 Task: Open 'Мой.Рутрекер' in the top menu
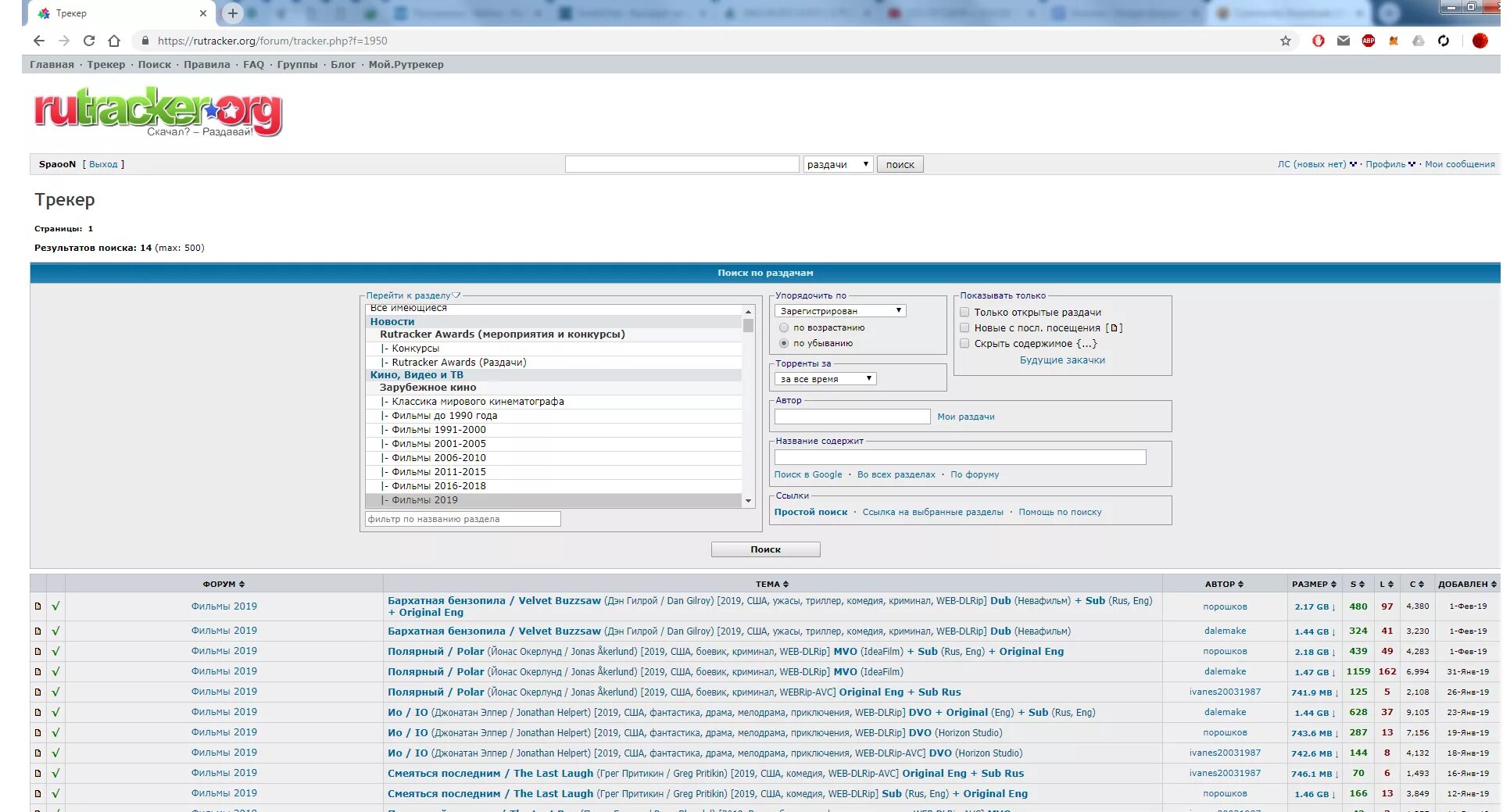[406, 65]
